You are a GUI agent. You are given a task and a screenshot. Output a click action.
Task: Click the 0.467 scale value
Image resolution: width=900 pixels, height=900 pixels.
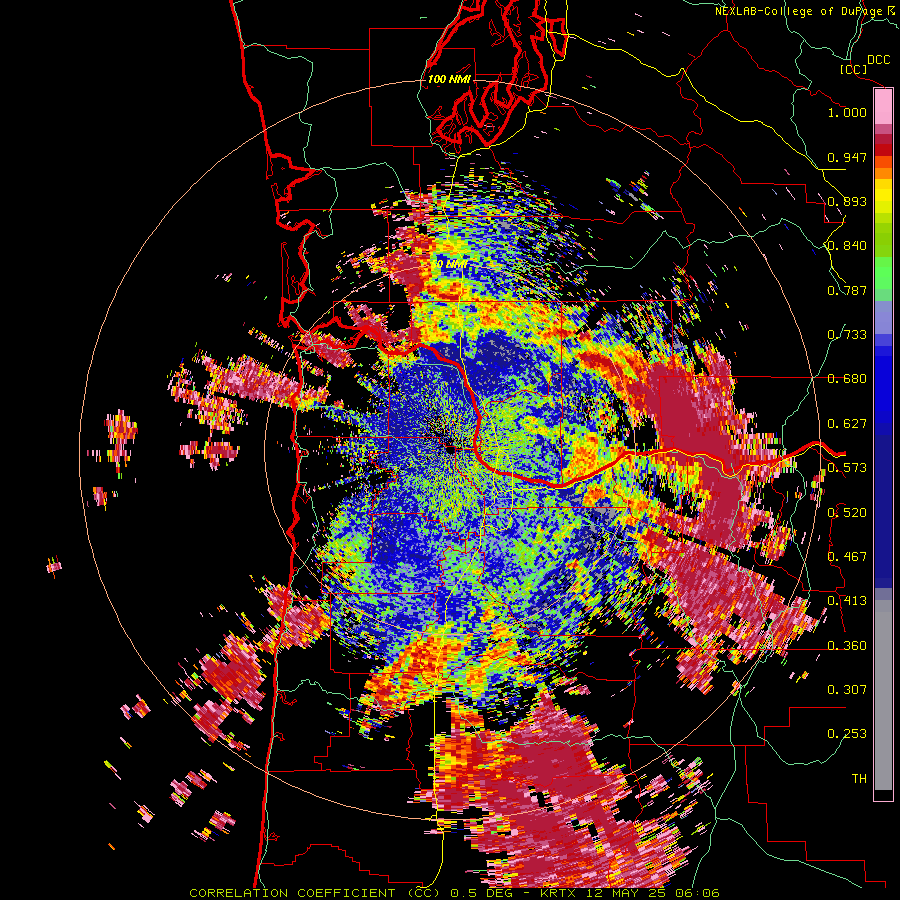847,557
